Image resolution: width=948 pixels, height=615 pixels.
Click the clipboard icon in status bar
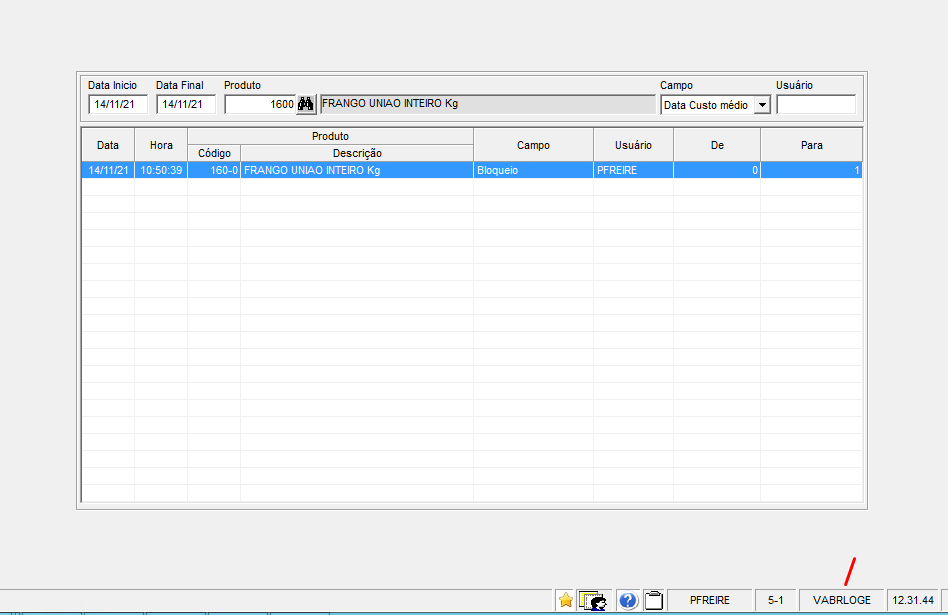coord(654,600)
